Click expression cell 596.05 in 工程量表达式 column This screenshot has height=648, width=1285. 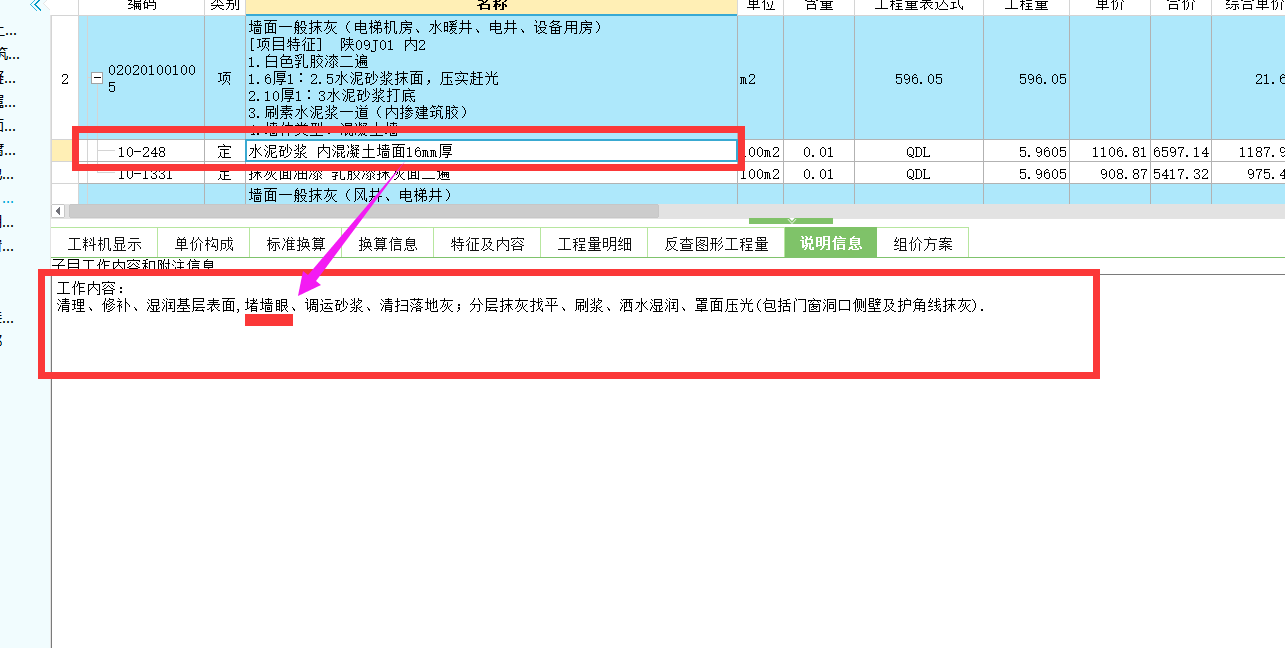coord(918,79)
